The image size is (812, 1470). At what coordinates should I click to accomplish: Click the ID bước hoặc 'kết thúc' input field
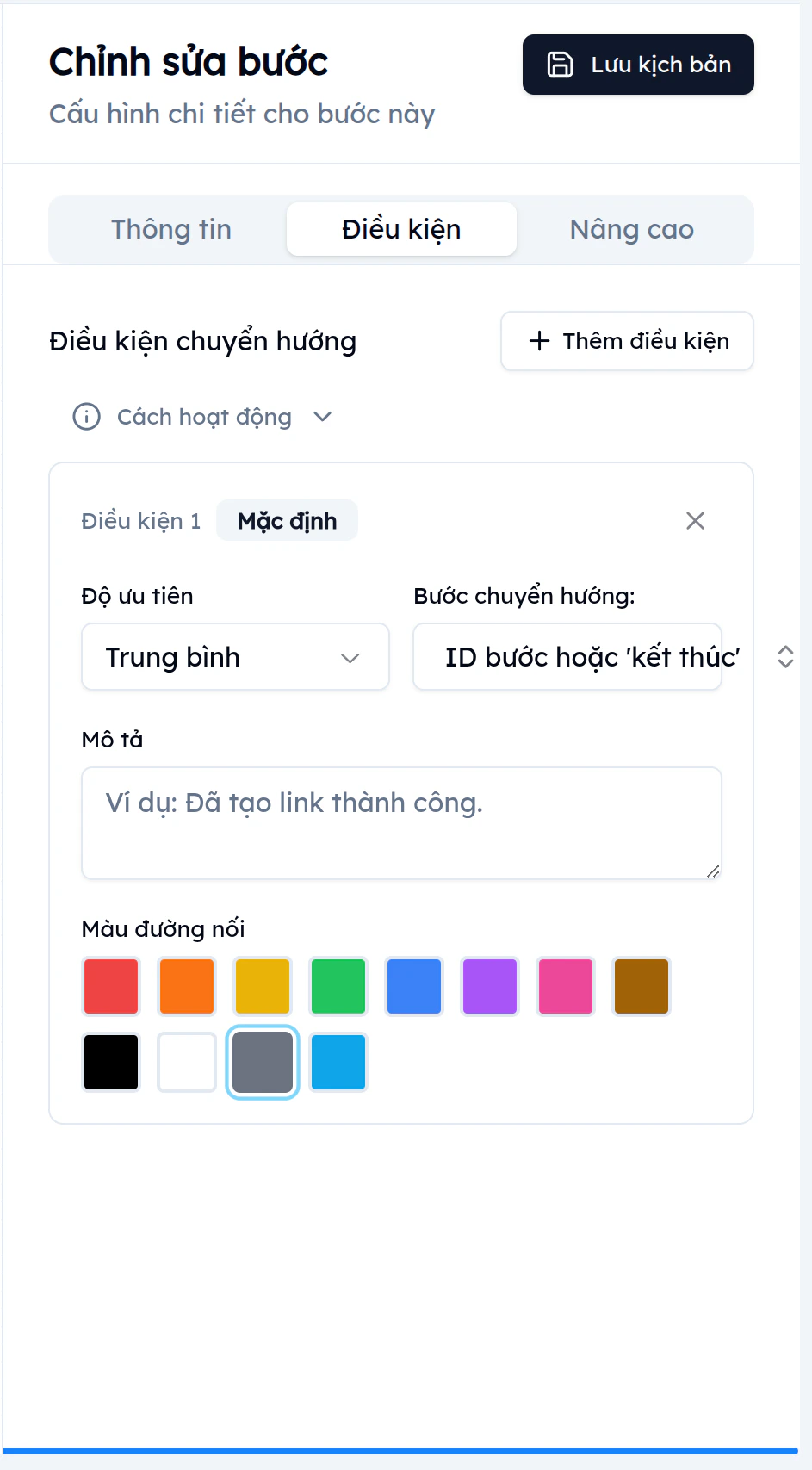click(567, 657)
